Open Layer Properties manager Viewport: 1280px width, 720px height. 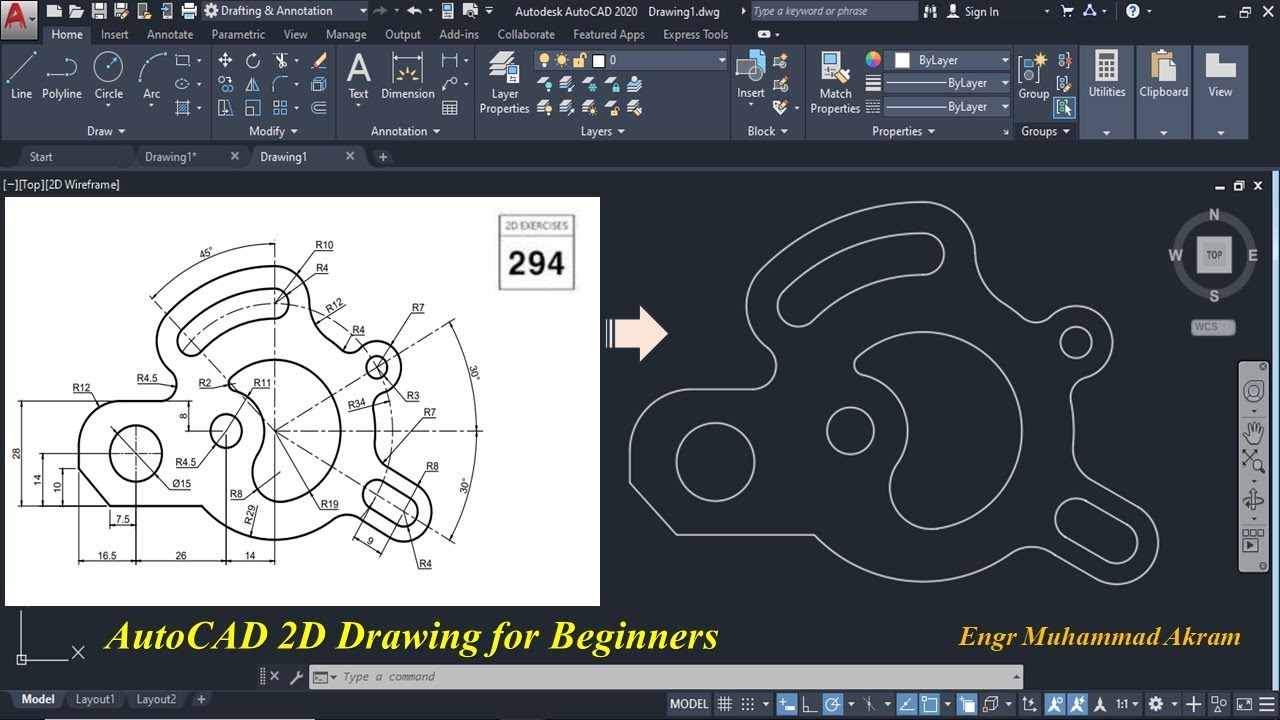tap(504, 83)
